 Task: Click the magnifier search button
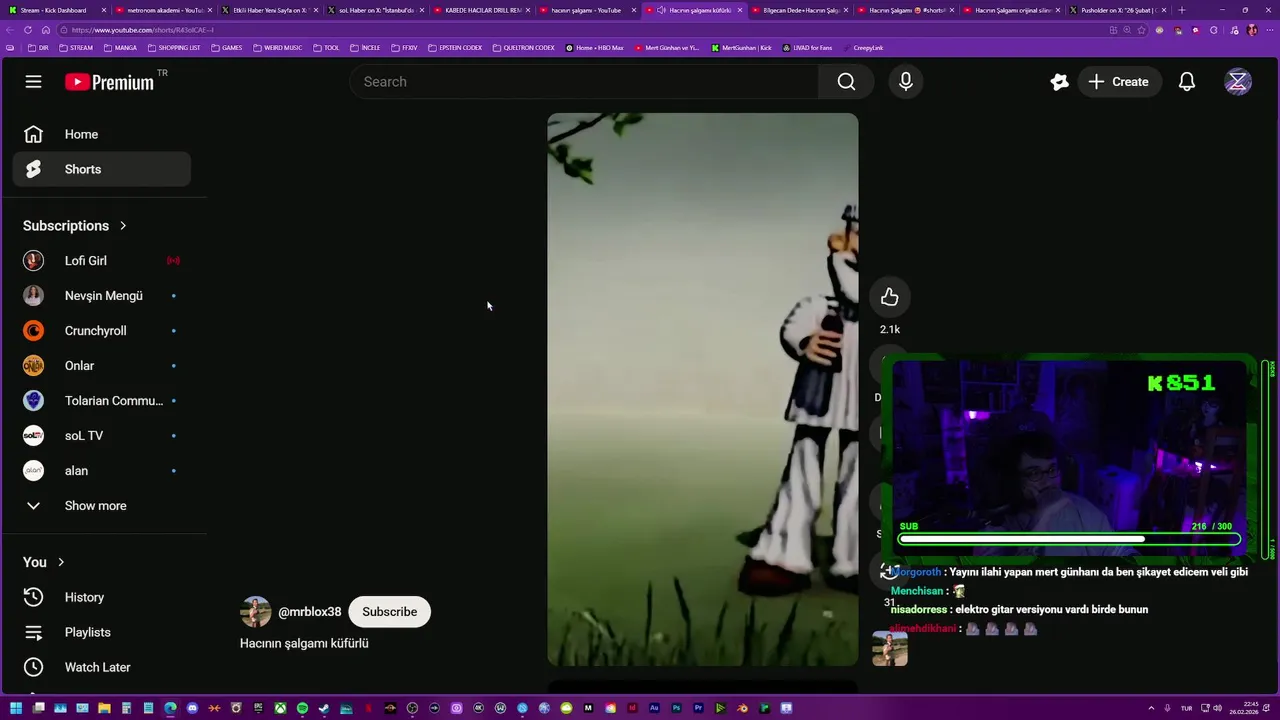click(x=846, y=82)
